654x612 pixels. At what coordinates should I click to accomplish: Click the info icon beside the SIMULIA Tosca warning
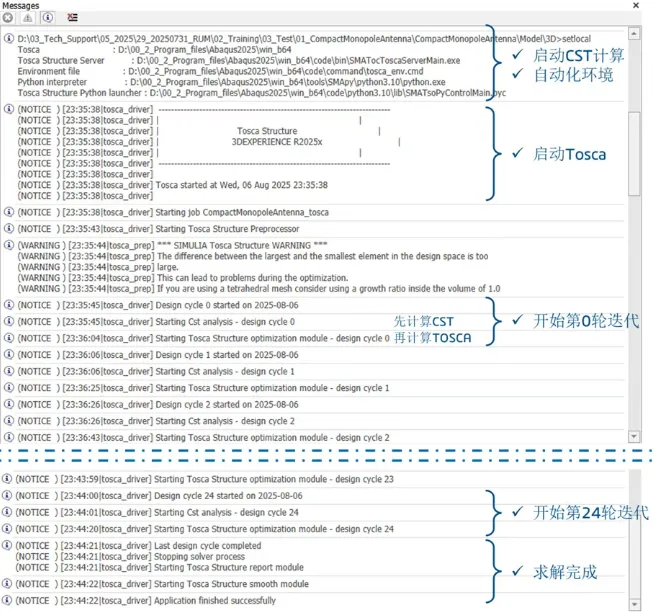tap(9, 245)
